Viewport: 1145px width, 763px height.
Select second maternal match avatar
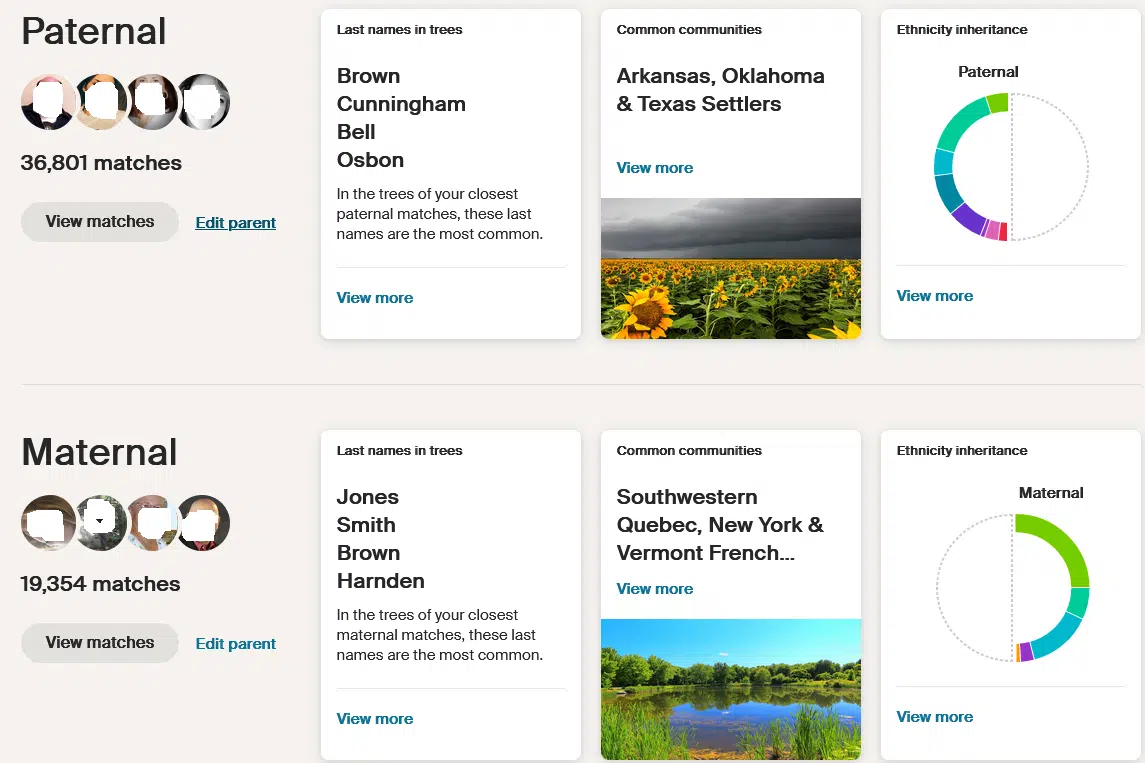(102, 523)
